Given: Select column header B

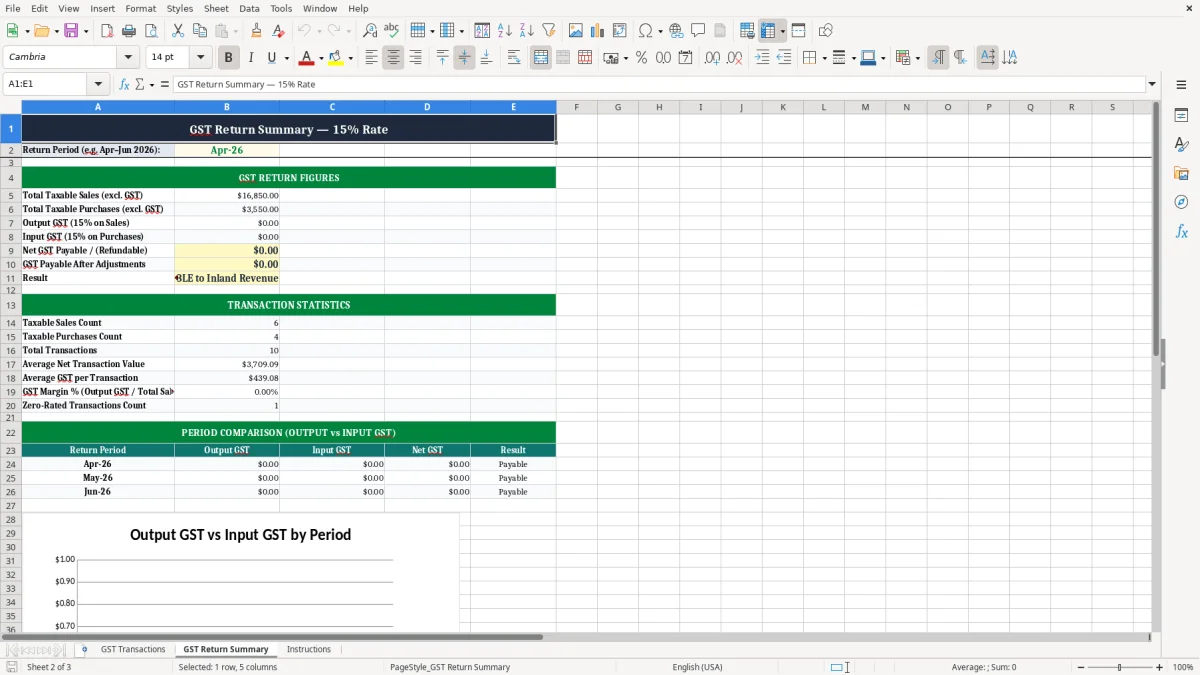Looking at the screenshot, I should point(226,107).
